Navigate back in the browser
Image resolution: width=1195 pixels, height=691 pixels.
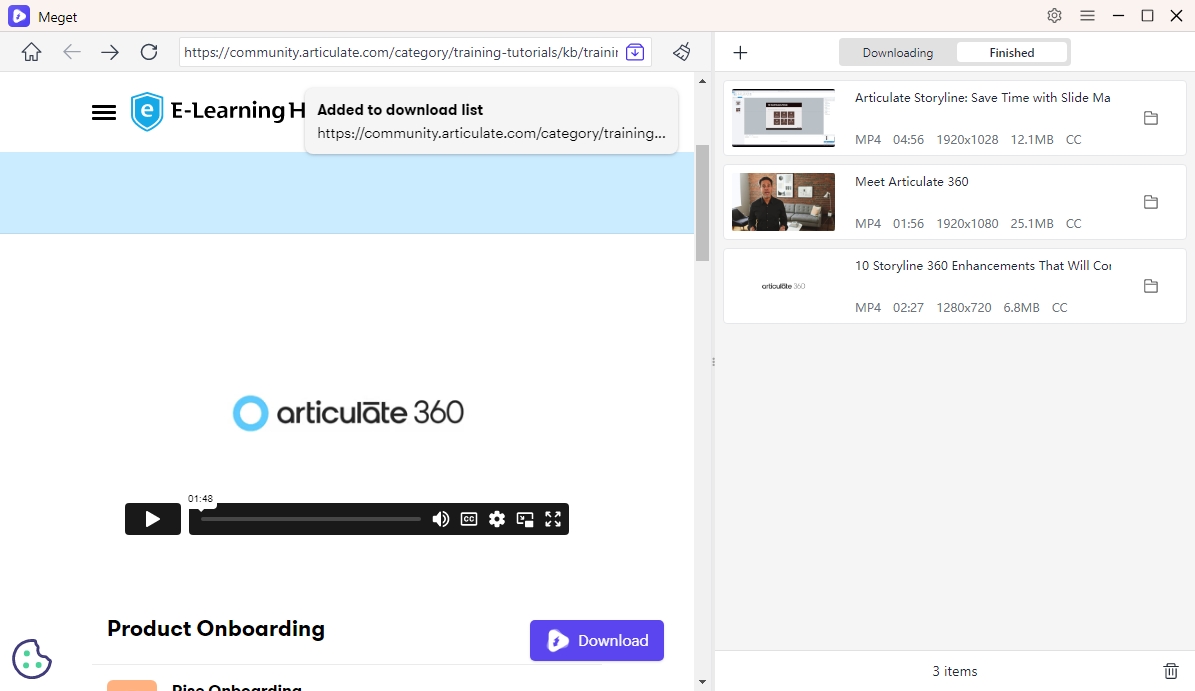[72, 52]
